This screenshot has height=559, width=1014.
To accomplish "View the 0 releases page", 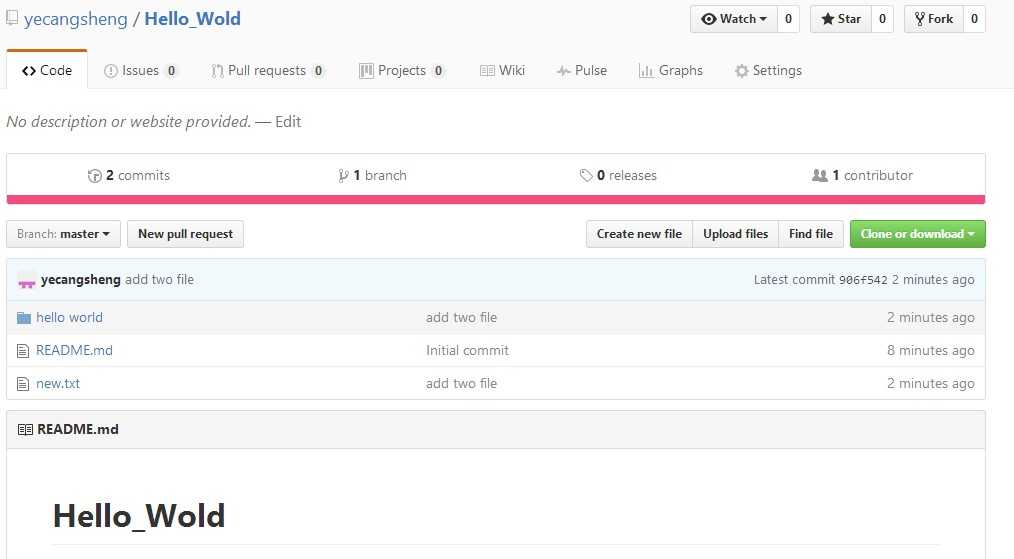I will tap(618, 175).
